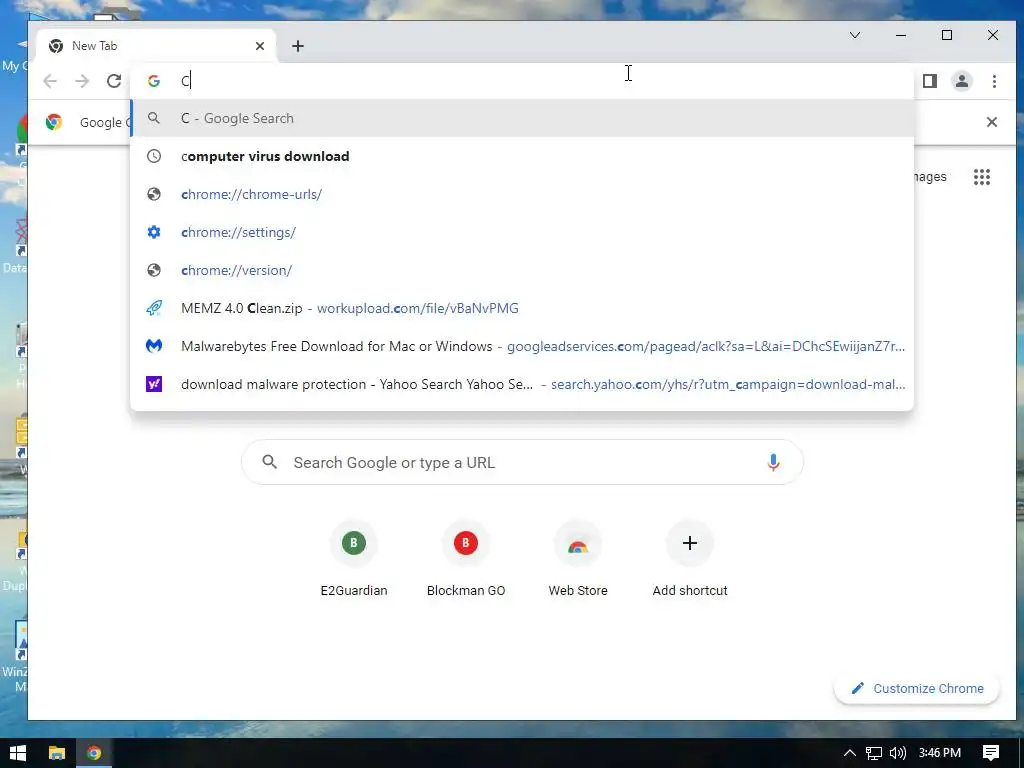1024x768 pixels.
Task: Open the tab search chevron
Action: click(x=855, y=35)
